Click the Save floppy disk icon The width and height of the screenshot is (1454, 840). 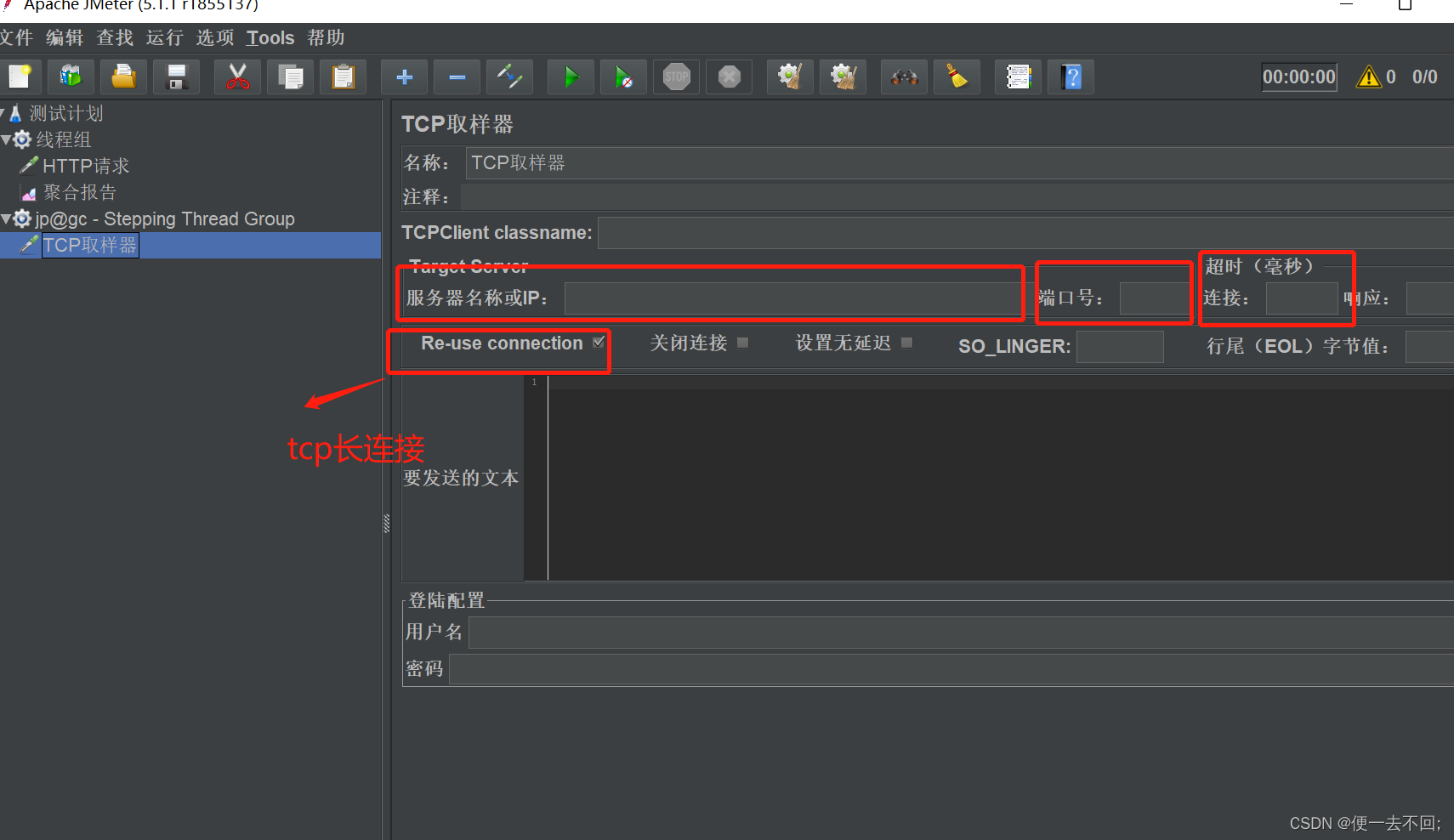click(177, 77)
